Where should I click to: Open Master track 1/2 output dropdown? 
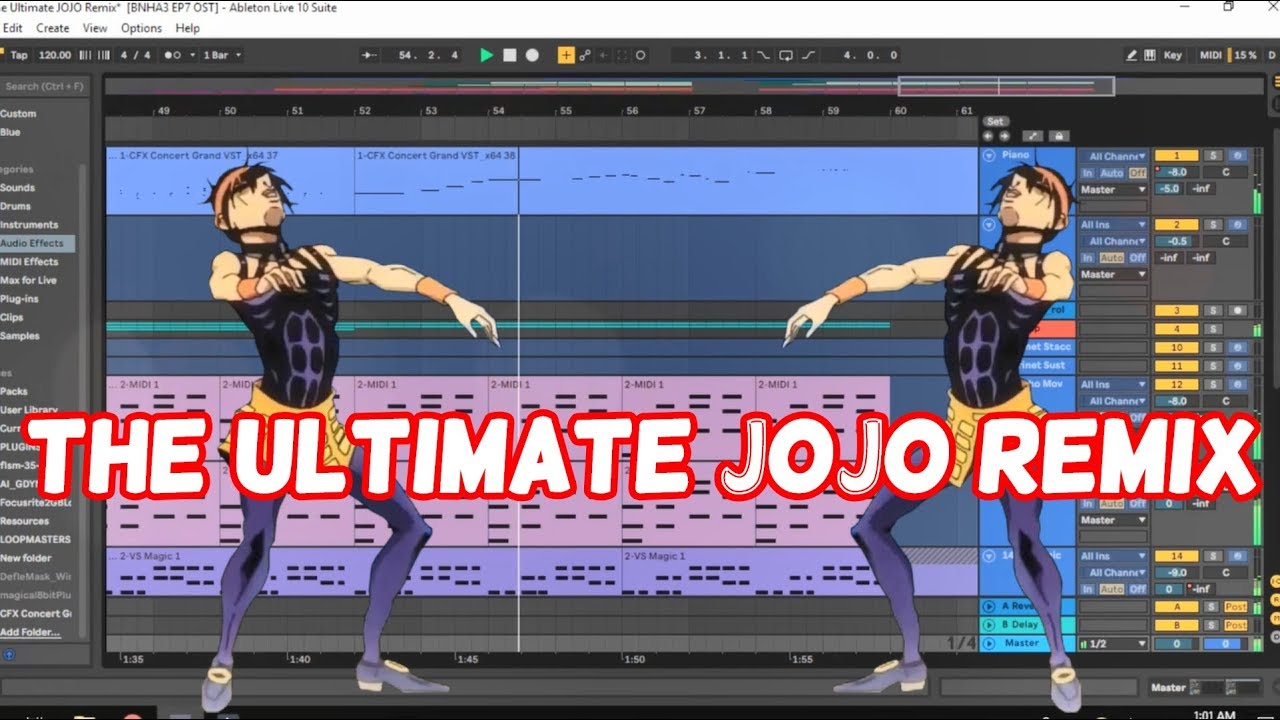(1113, 644)
